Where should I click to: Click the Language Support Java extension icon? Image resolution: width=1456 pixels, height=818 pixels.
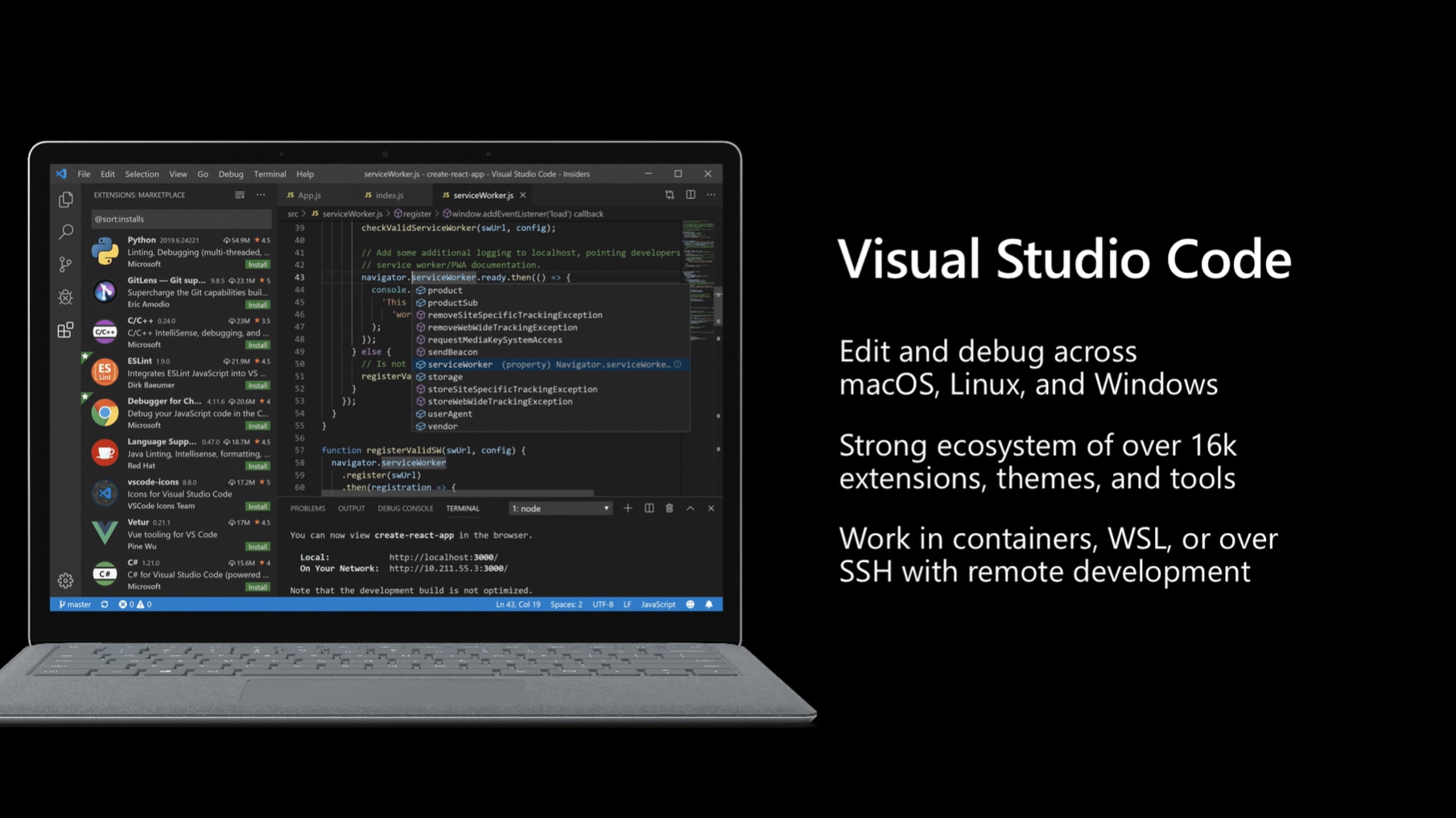pos(105,452)
